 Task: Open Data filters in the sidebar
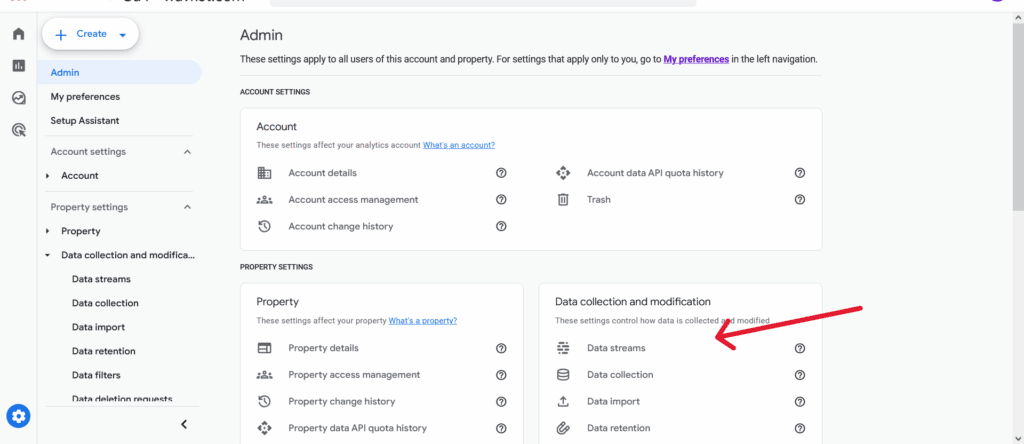[x=96, y=375]
